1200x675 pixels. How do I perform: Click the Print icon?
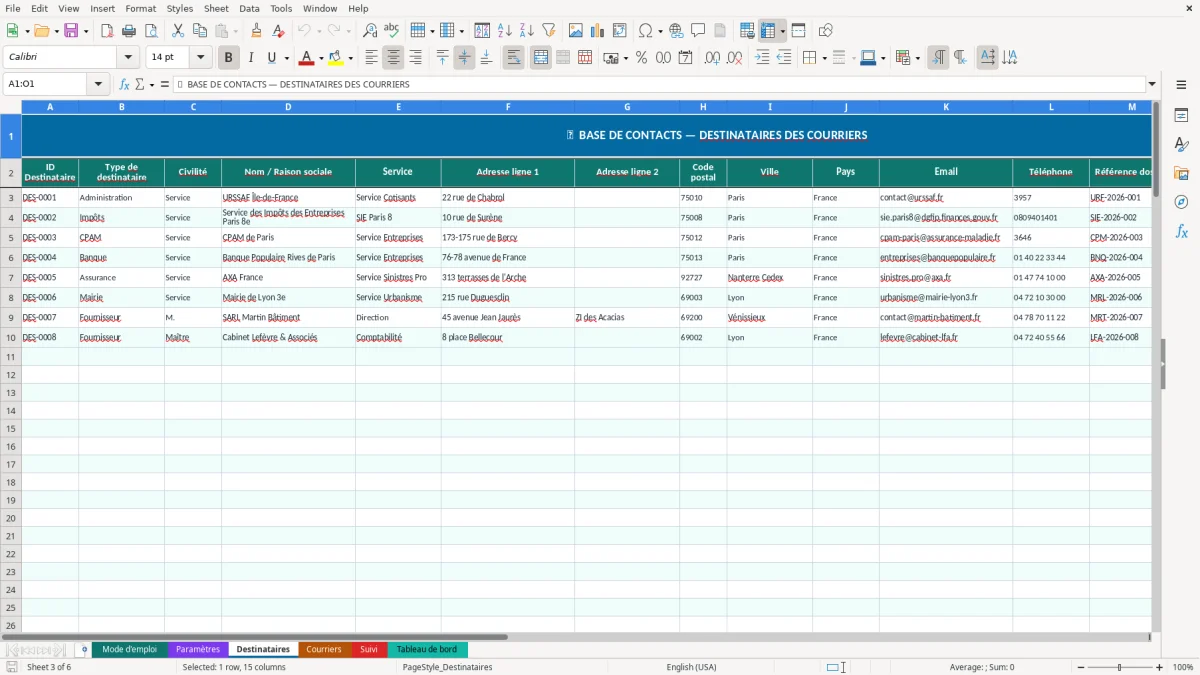click(x=129, y=31)
